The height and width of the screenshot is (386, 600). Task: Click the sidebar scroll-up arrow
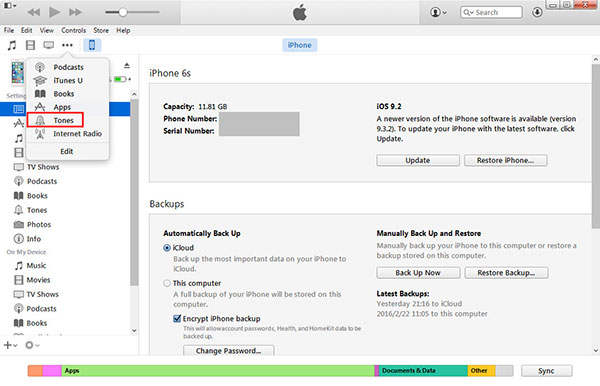(134, 94)
